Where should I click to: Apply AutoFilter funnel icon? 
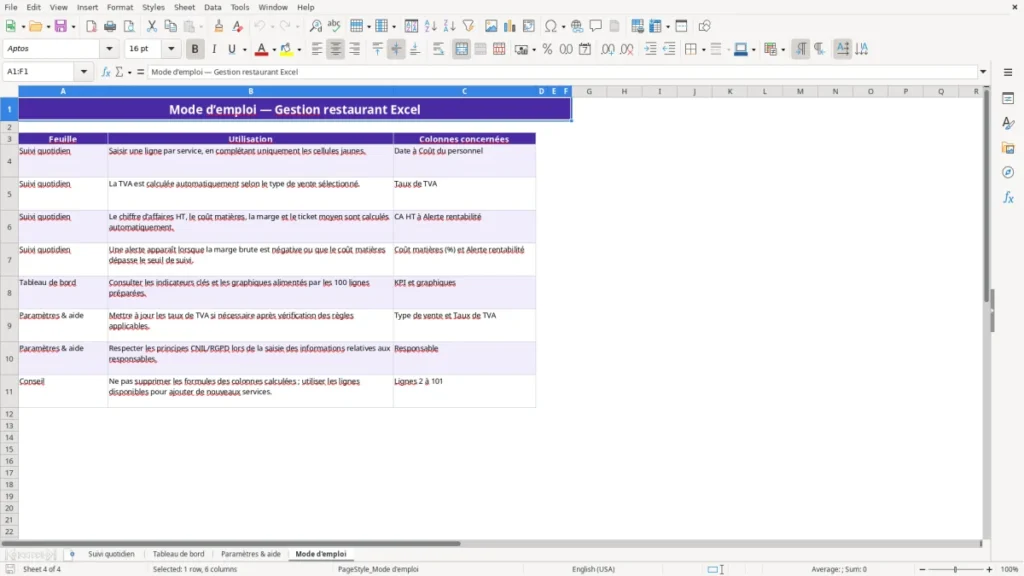[468, 26]
